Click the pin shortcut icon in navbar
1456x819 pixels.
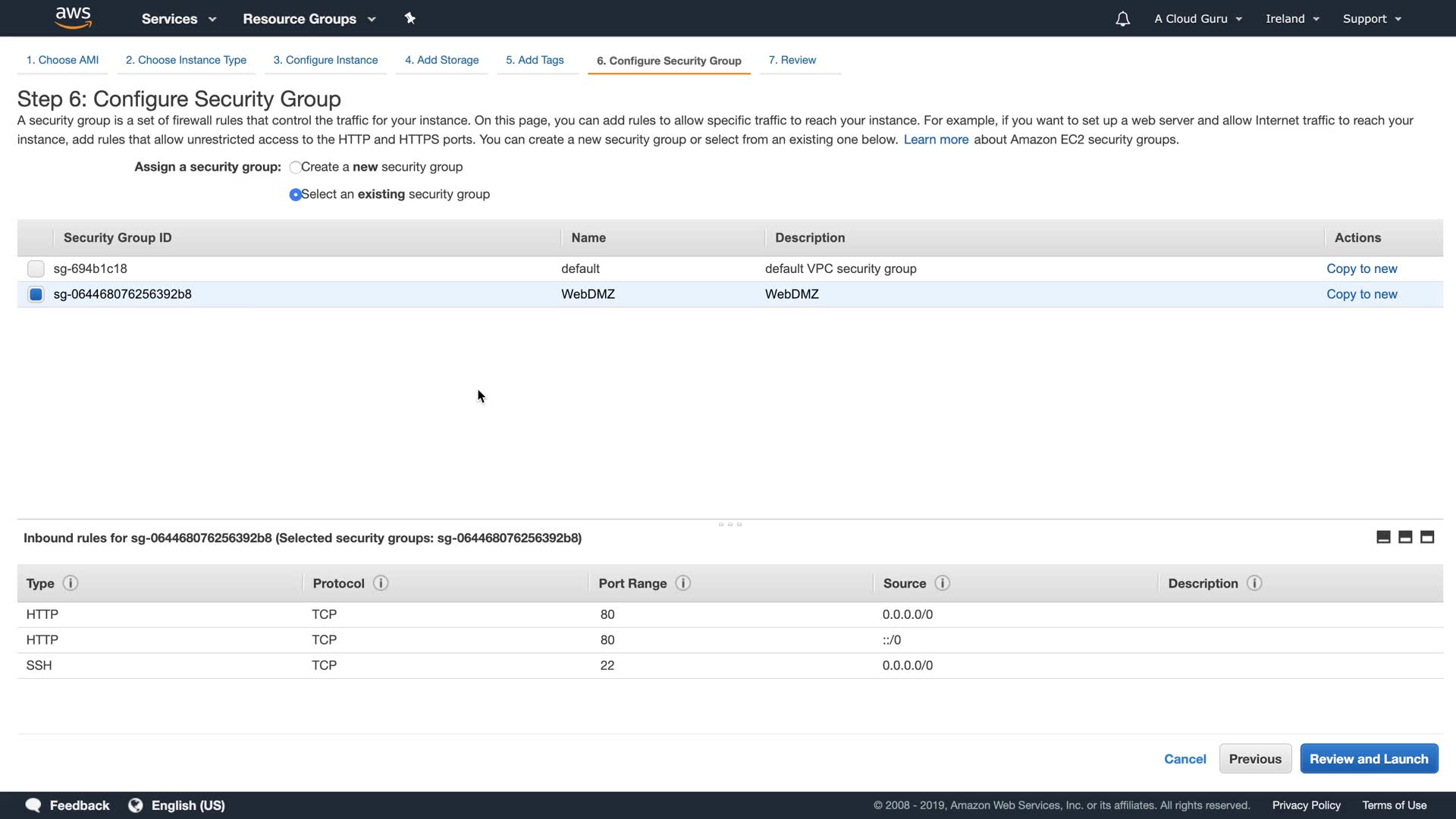point(410,18)
